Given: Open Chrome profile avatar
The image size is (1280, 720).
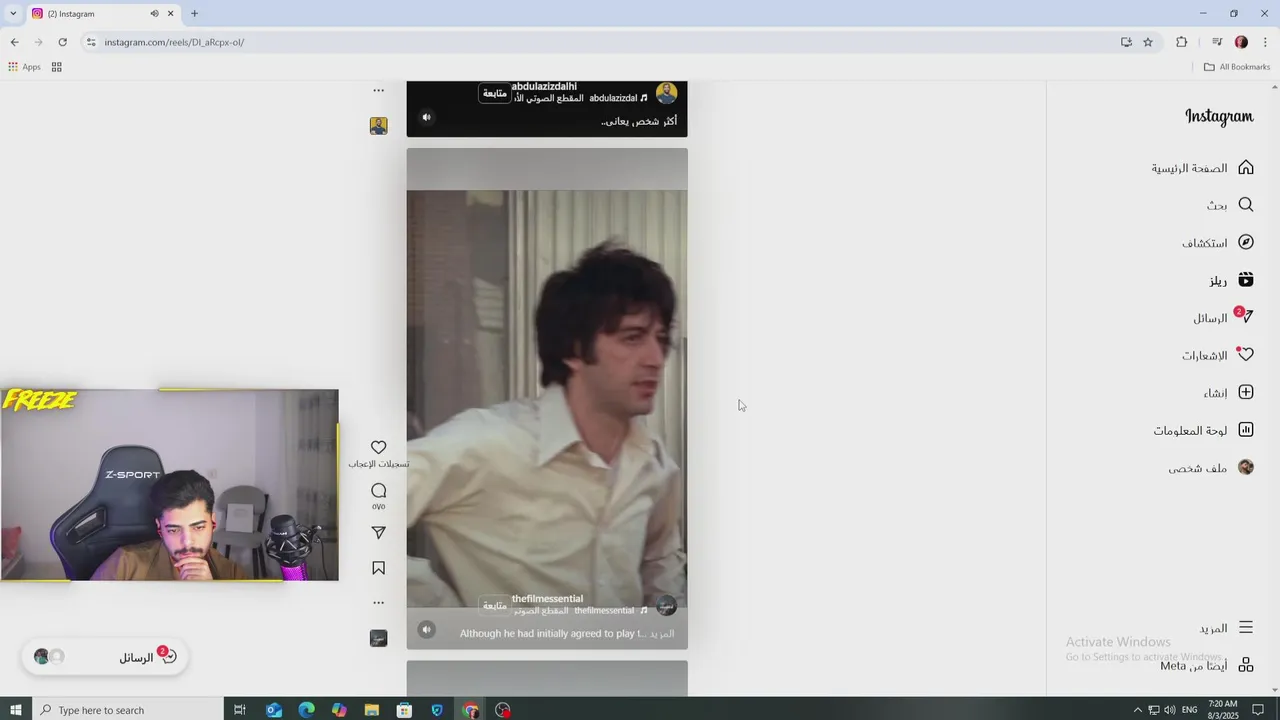Looking at the screenshot, I should point(1241,42).
